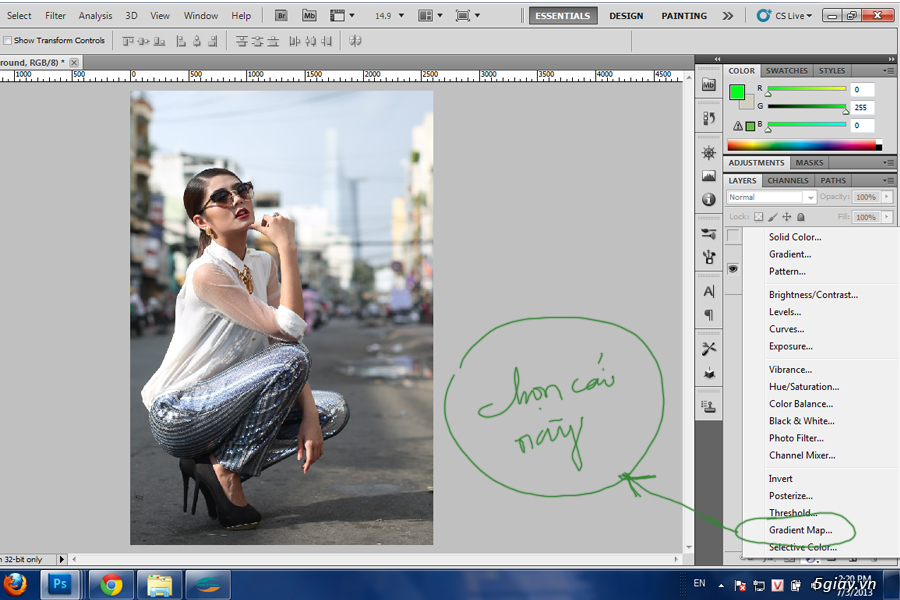Open the Paragraph panel icon
This screenshot has height=600, width=900.
tap(709, 315)
